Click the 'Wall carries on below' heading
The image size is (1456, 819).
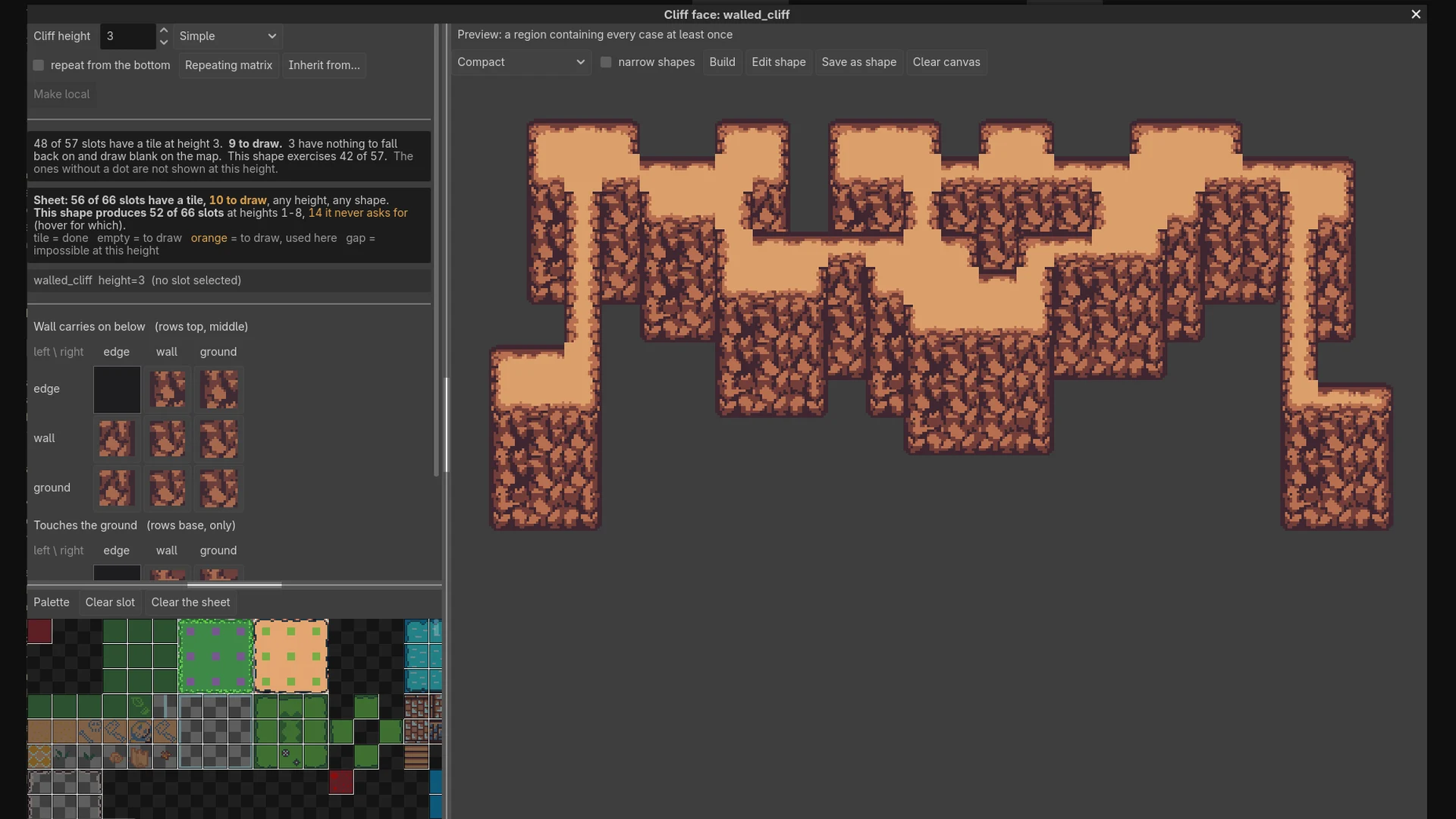click(89, 327)
